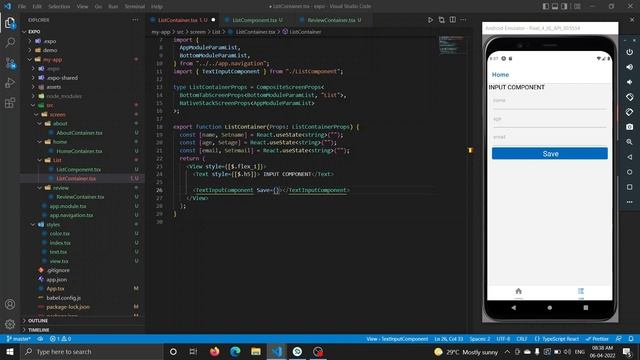The image size is (640, 360).
Task: Tap the Home tab icon in the phone app
Action: click(518, 291)
